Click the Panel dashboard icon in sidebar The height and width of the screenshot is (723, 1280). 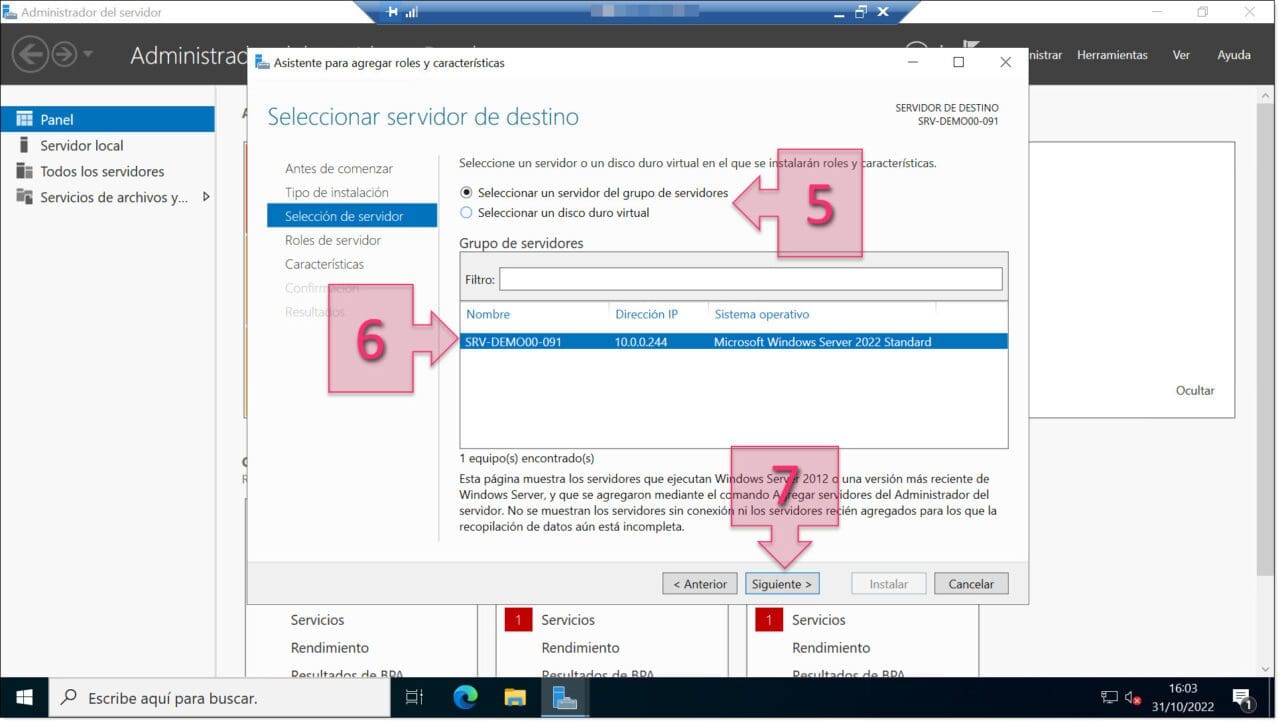pyautogui.click(x=24, y=119)
